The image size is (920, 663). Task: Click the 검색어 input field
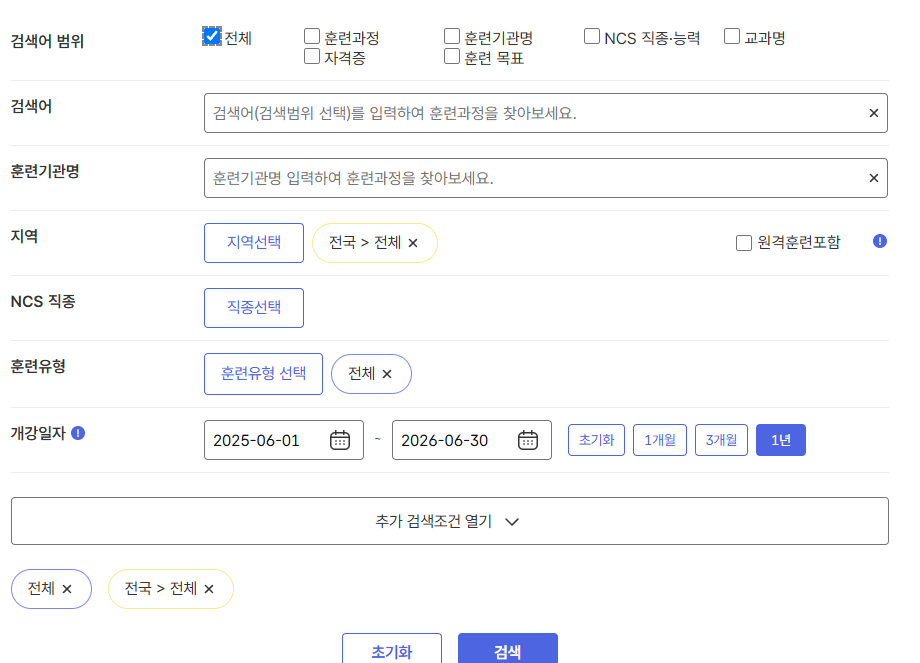546,113
